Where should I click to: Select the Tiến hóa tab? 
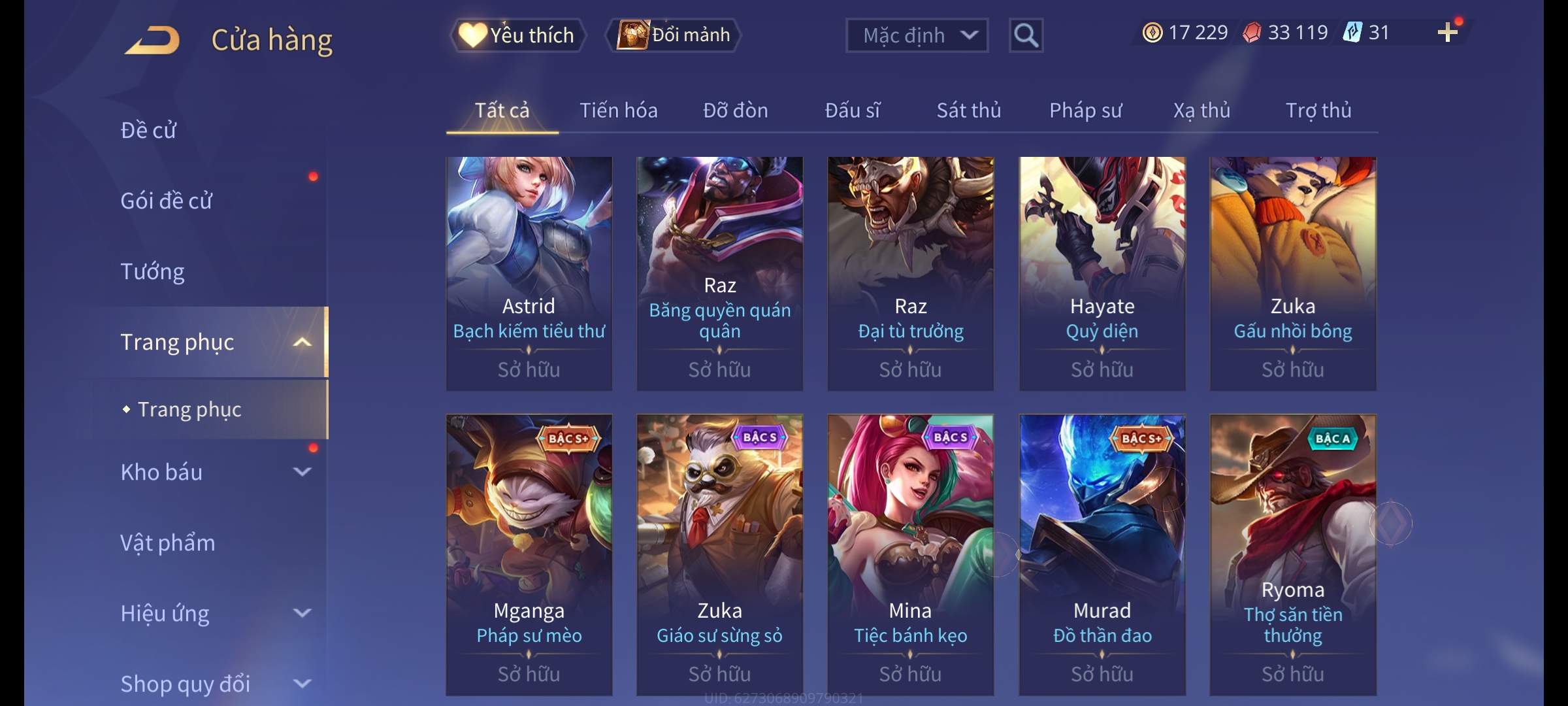click(x=618, y=110)
